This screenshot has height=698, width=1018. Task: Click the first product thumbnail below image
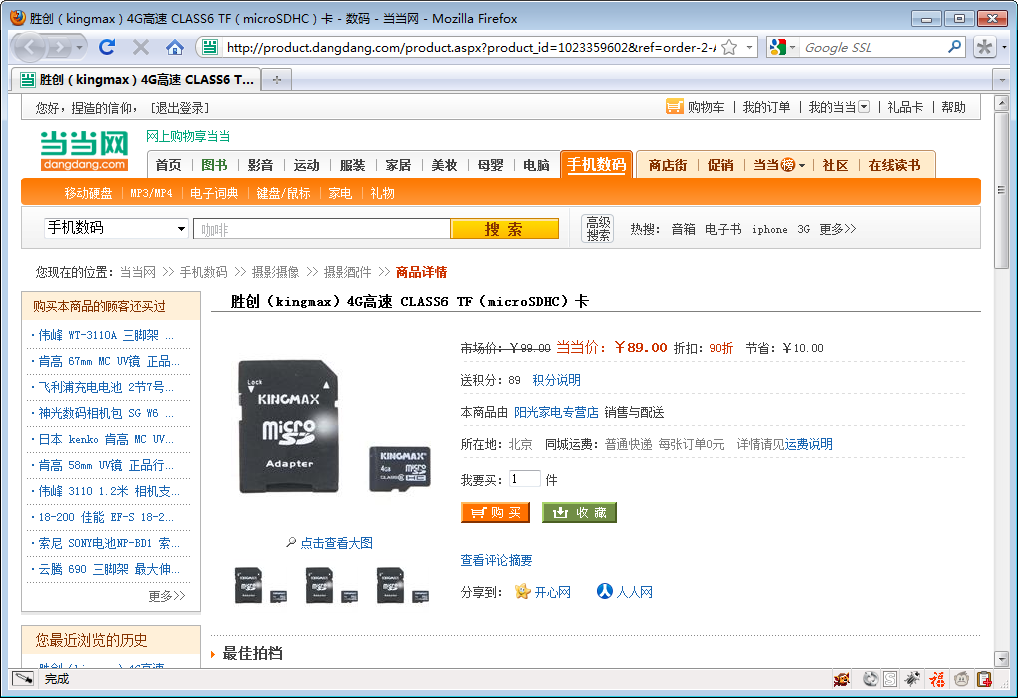(x=260, y=585)
